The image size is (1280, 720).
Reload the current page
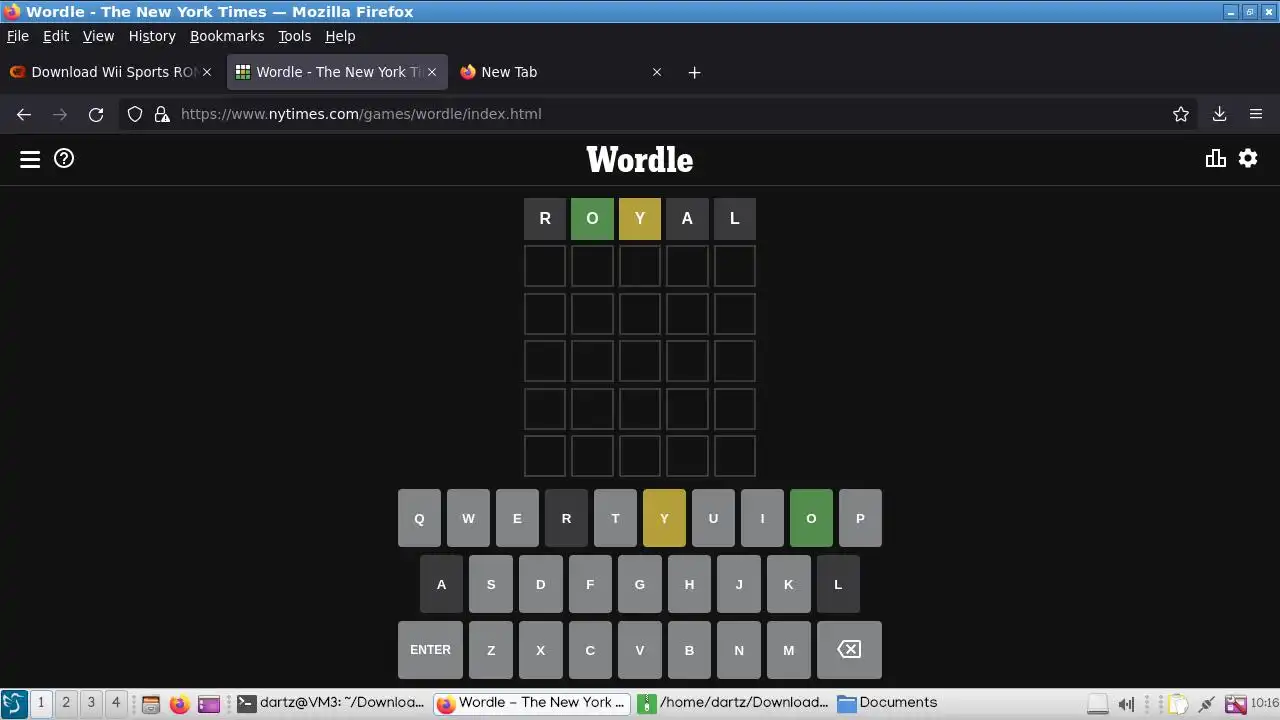(96, 114)
